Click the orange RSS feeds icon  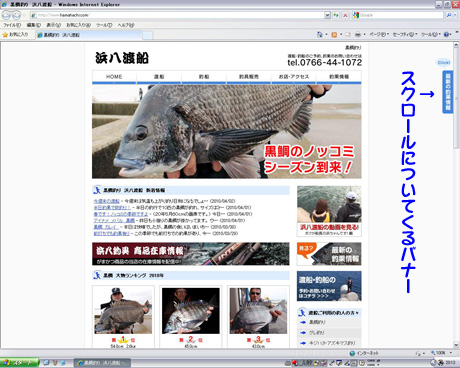334,34
